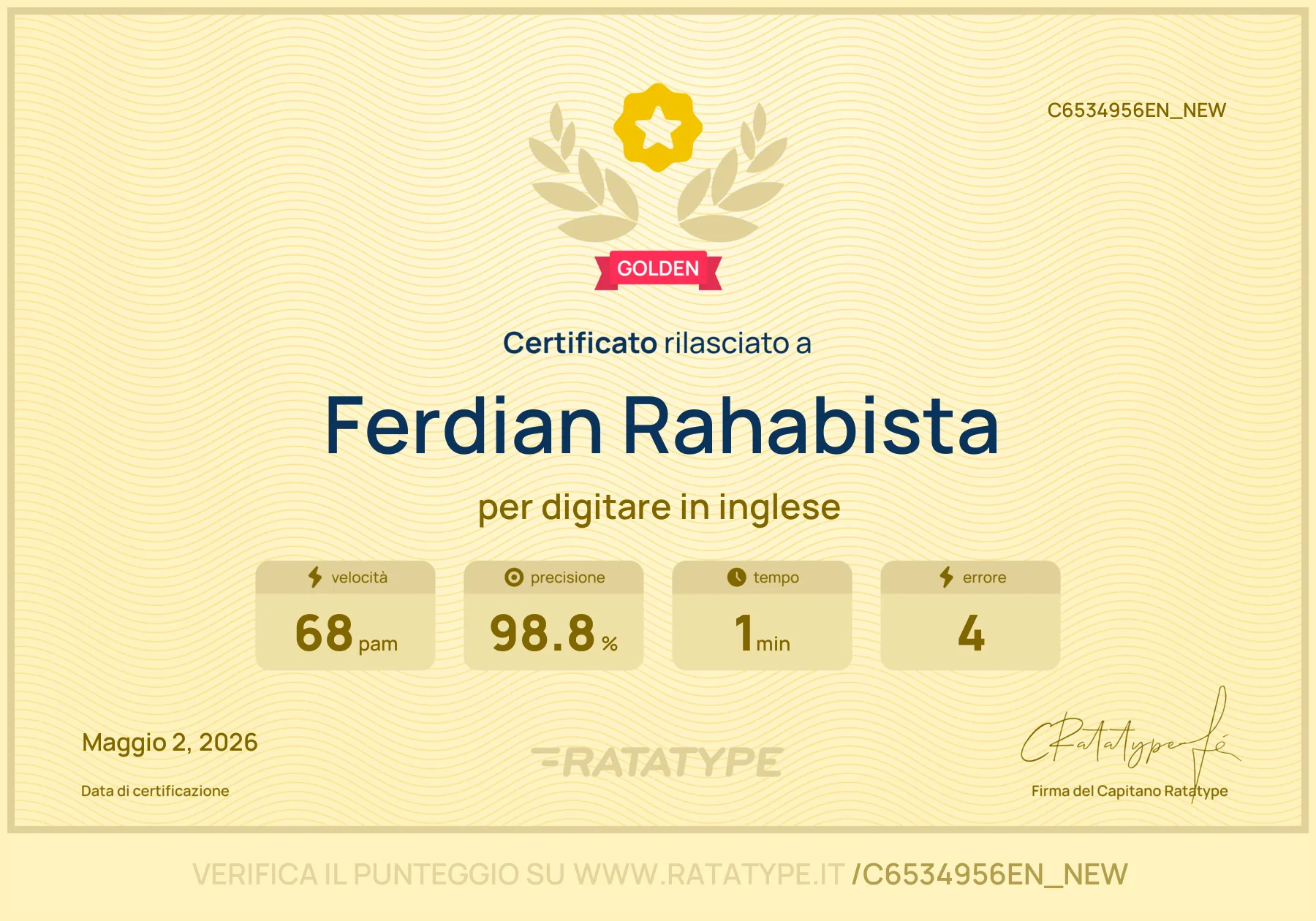The image size is (1316, 921).
Task: Click the lightning bolt velocità icon
Action: (315, 577)
